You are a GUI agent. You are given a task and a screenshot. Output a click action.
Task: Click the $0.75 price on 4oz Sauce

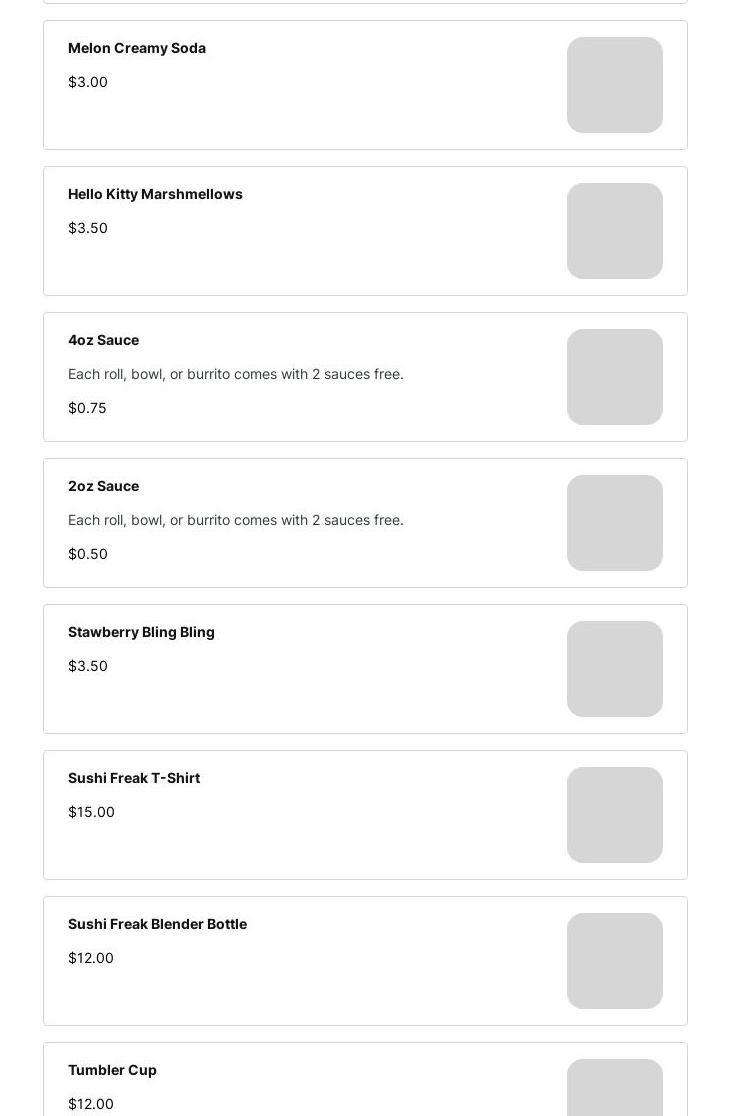[x=87, y=408]
